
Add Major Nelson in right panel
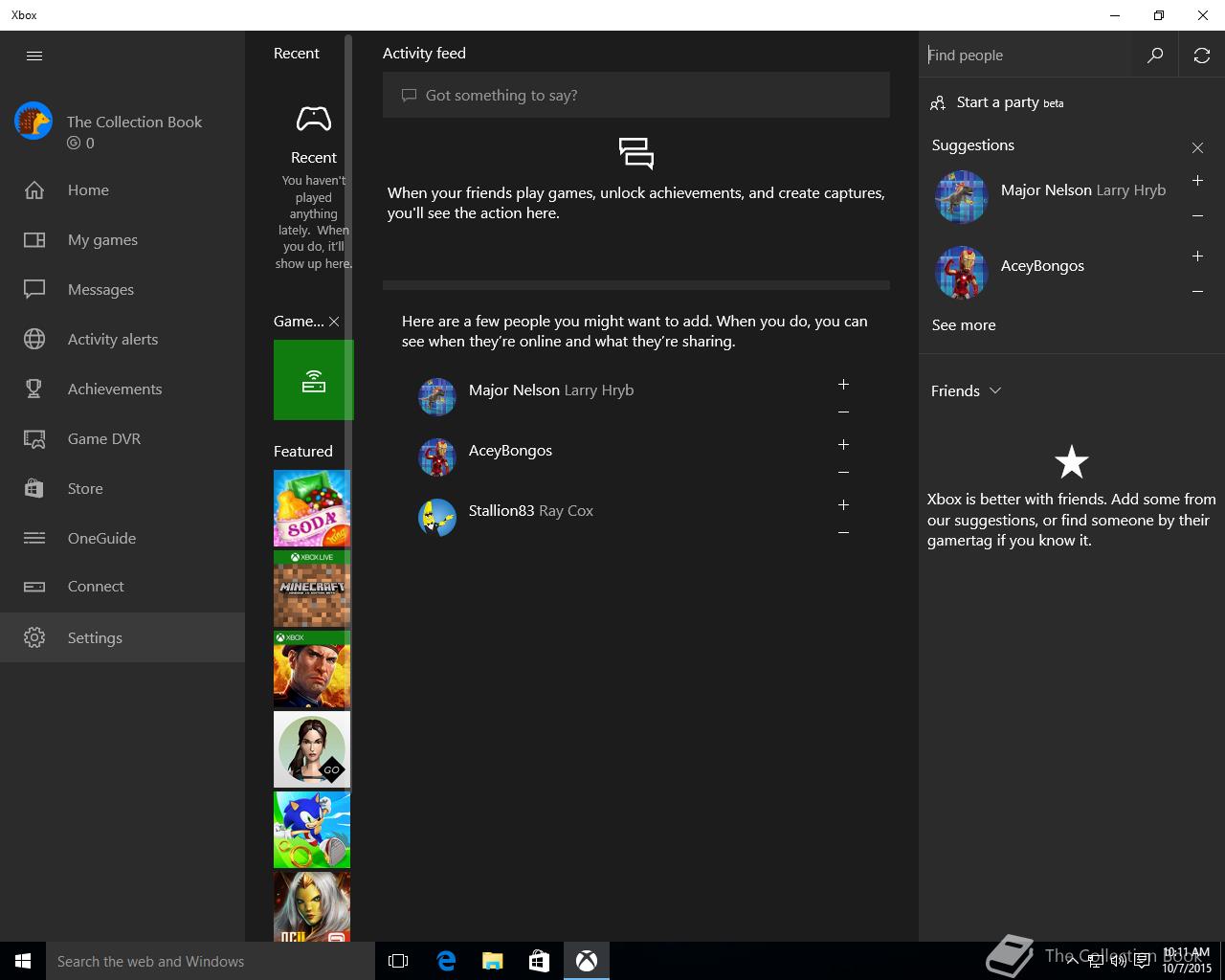click(x=1197, y=180)
